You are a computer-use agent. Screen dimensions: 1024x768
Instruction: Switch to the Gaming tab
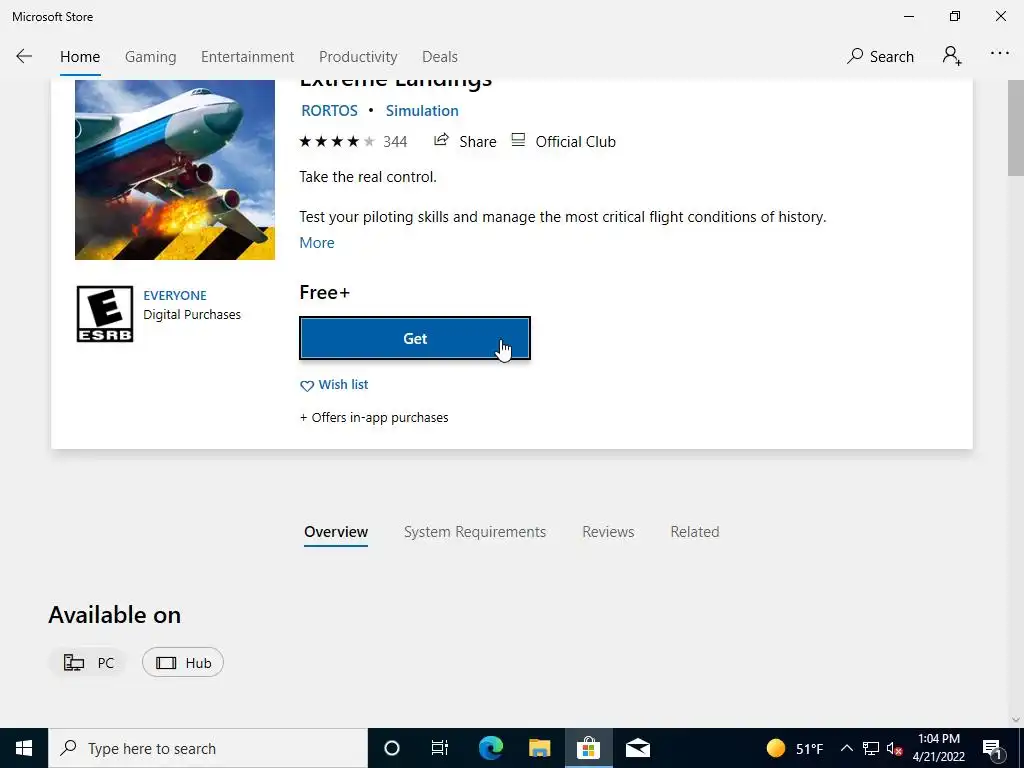(150, 57)
